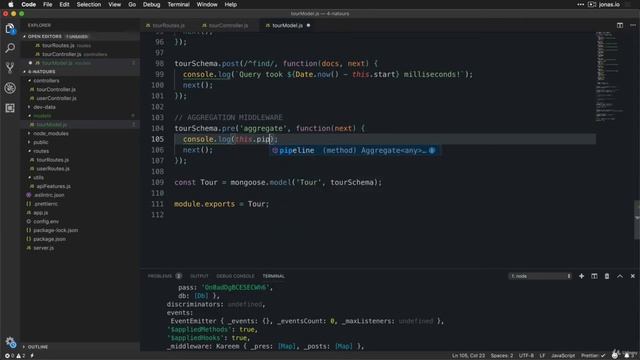Click the Problems count badge
Image resolution: width=640 pixels, height=360 pixels.
pos(178,276)
